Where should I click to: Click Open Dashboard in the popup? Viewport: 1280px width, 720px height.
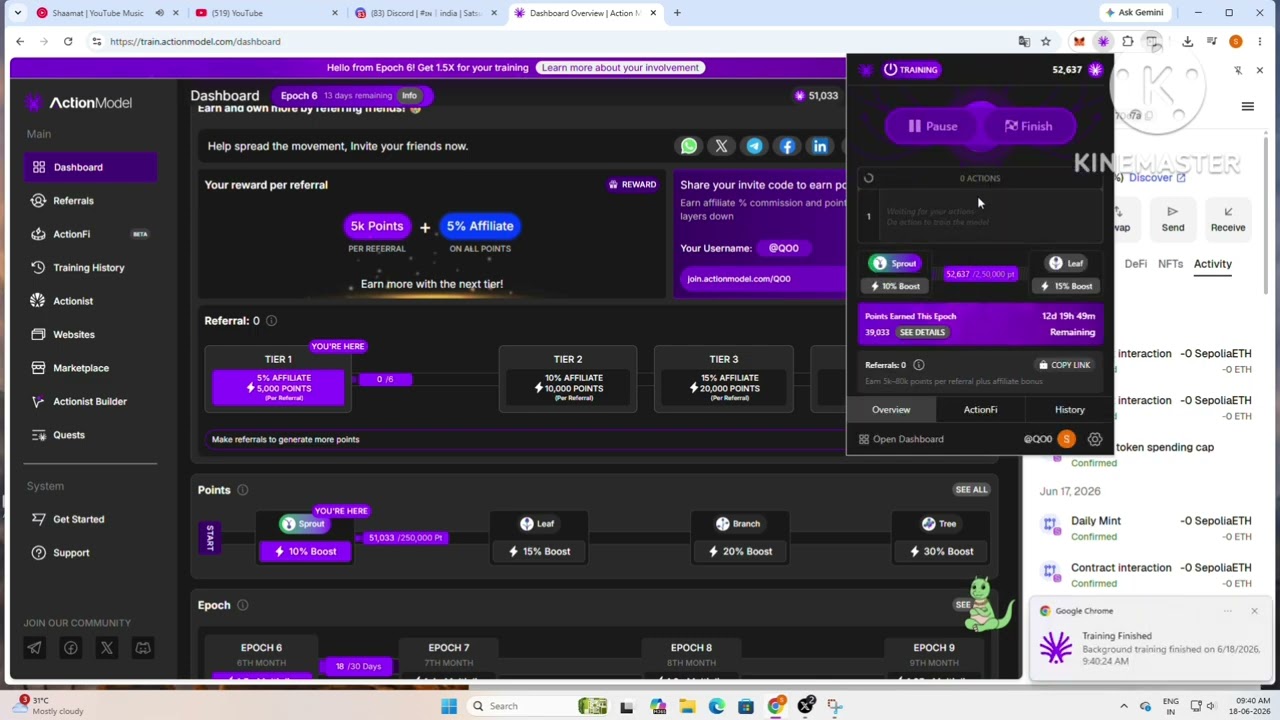click(x=901, y=439)
